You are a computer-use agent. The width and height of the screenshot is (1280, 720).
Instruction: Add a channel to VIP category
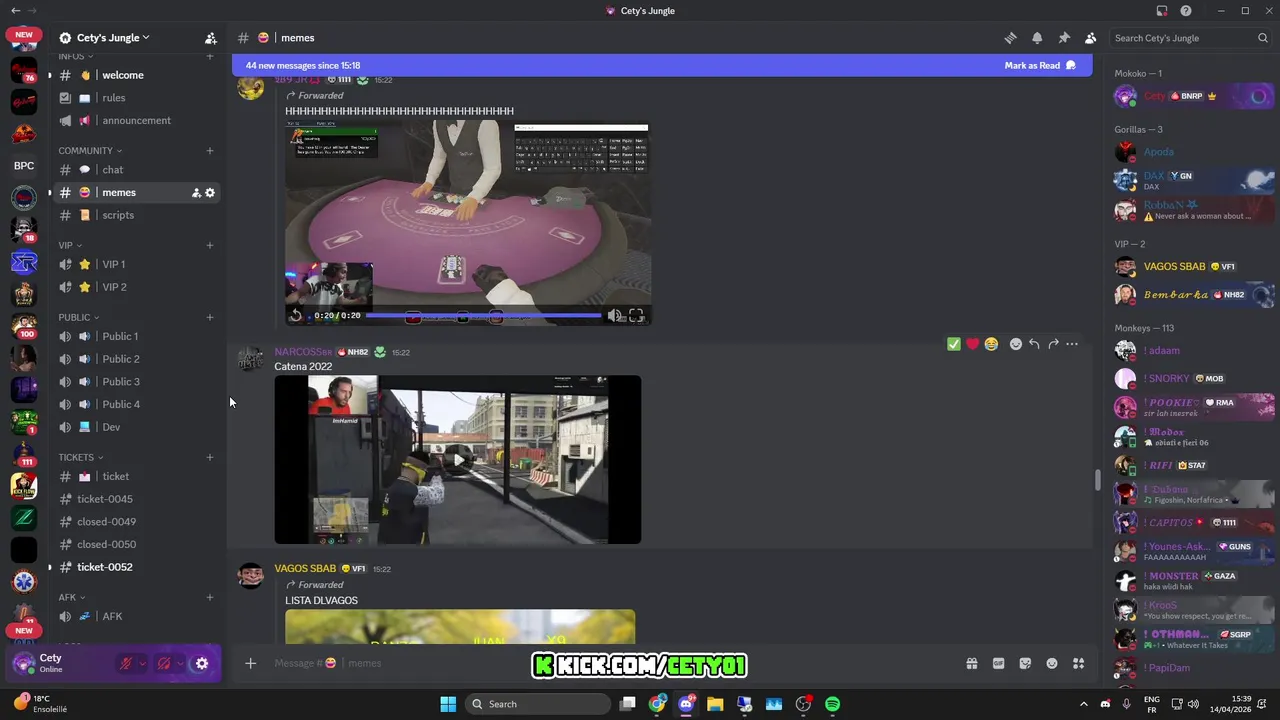tap(210, 245)
